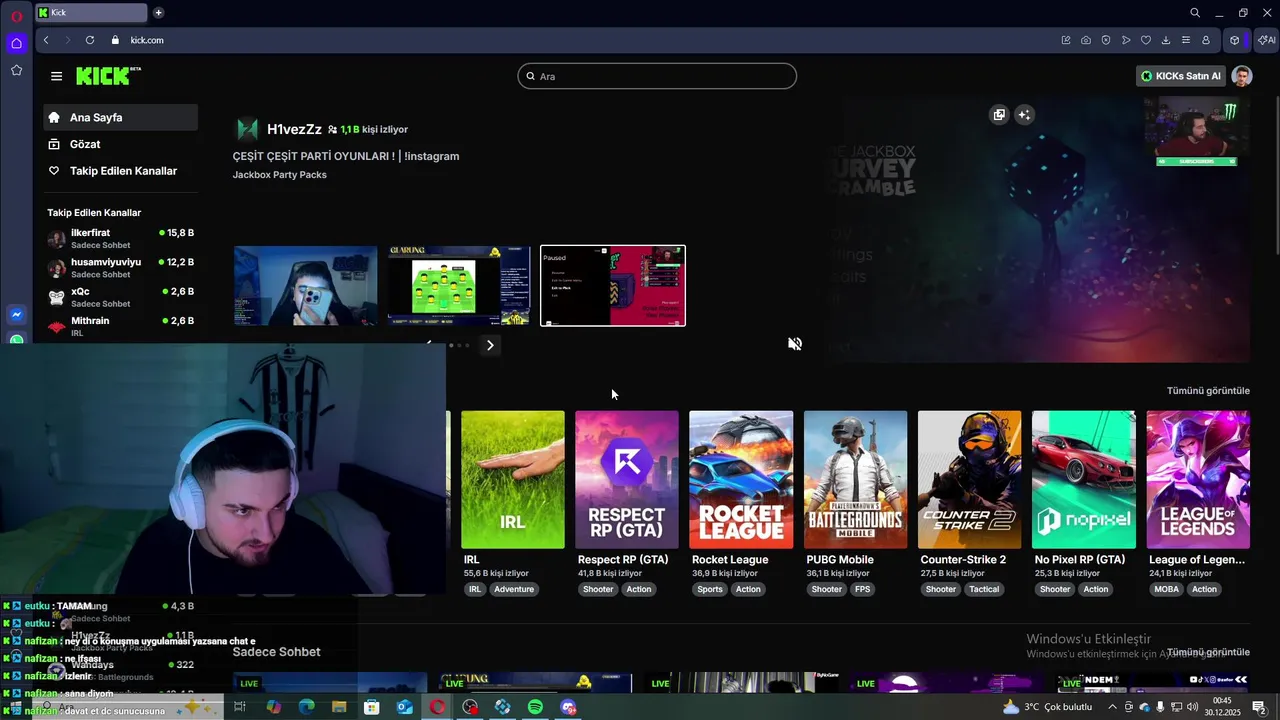Image resolution: width=1280 pixels, height=720 pixels.
Task: Click MOBA tag under League of Legends
Action: 1167,590
